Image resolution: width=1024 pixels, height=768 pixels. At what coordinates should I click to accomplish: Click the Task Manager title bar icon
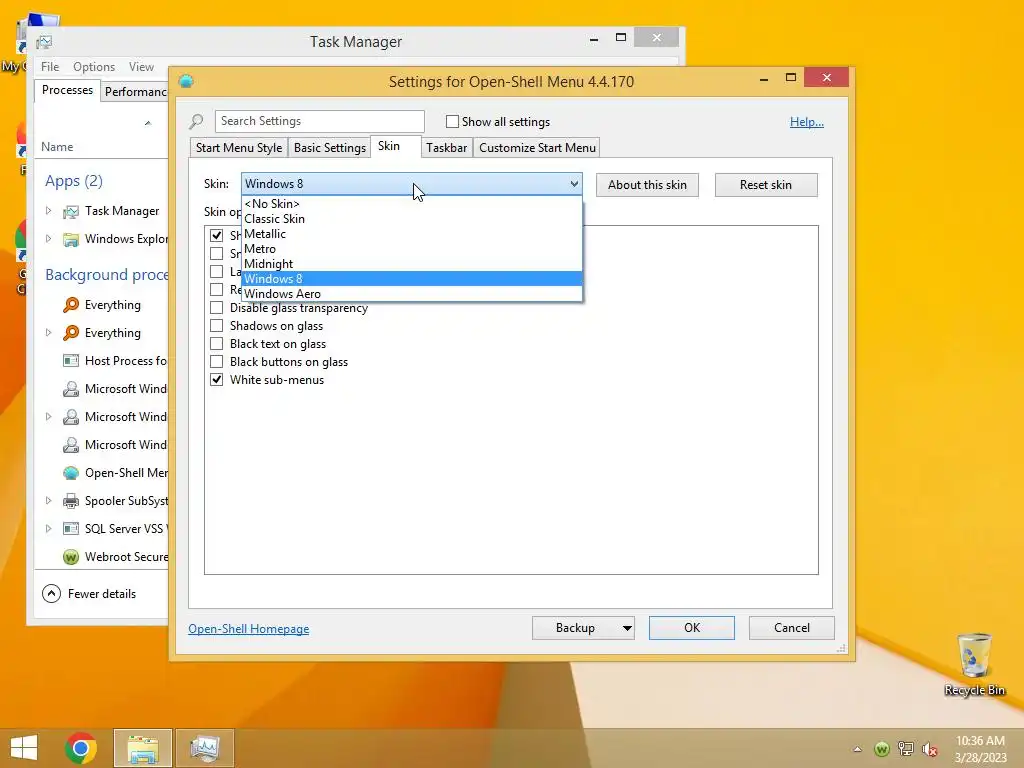click(44, 42)
